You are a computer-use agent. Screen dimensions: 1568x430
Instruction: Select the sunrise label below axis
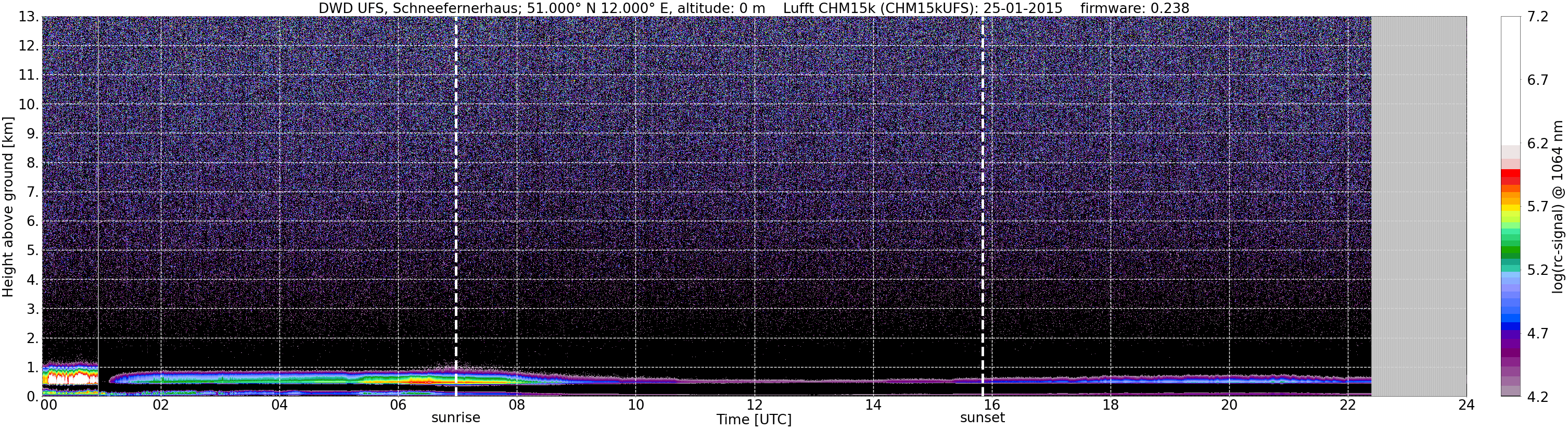[x=456, y=418]
